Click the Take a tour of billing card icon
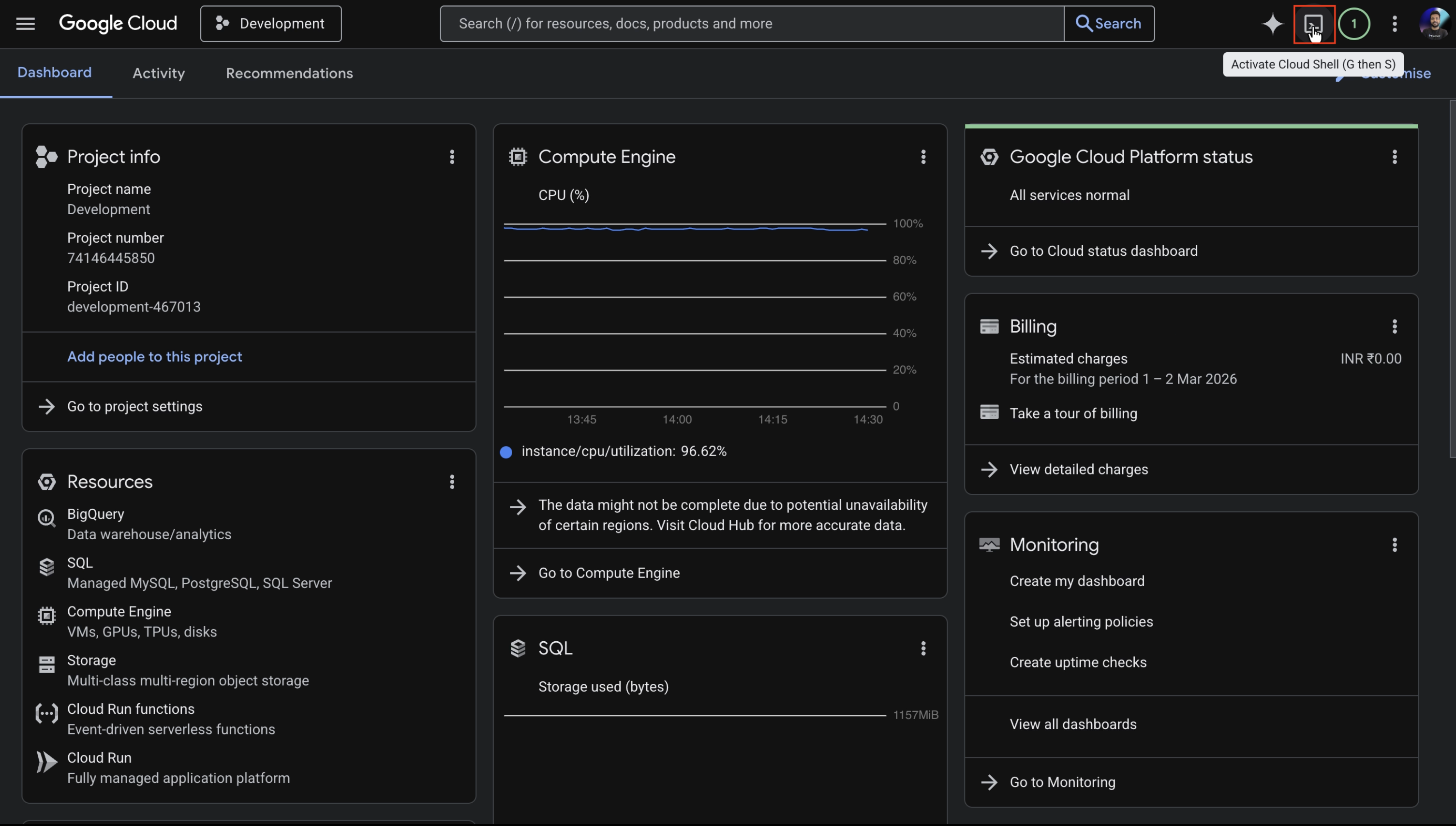This screenshot has height=826, width=1456. click(989, 413)
